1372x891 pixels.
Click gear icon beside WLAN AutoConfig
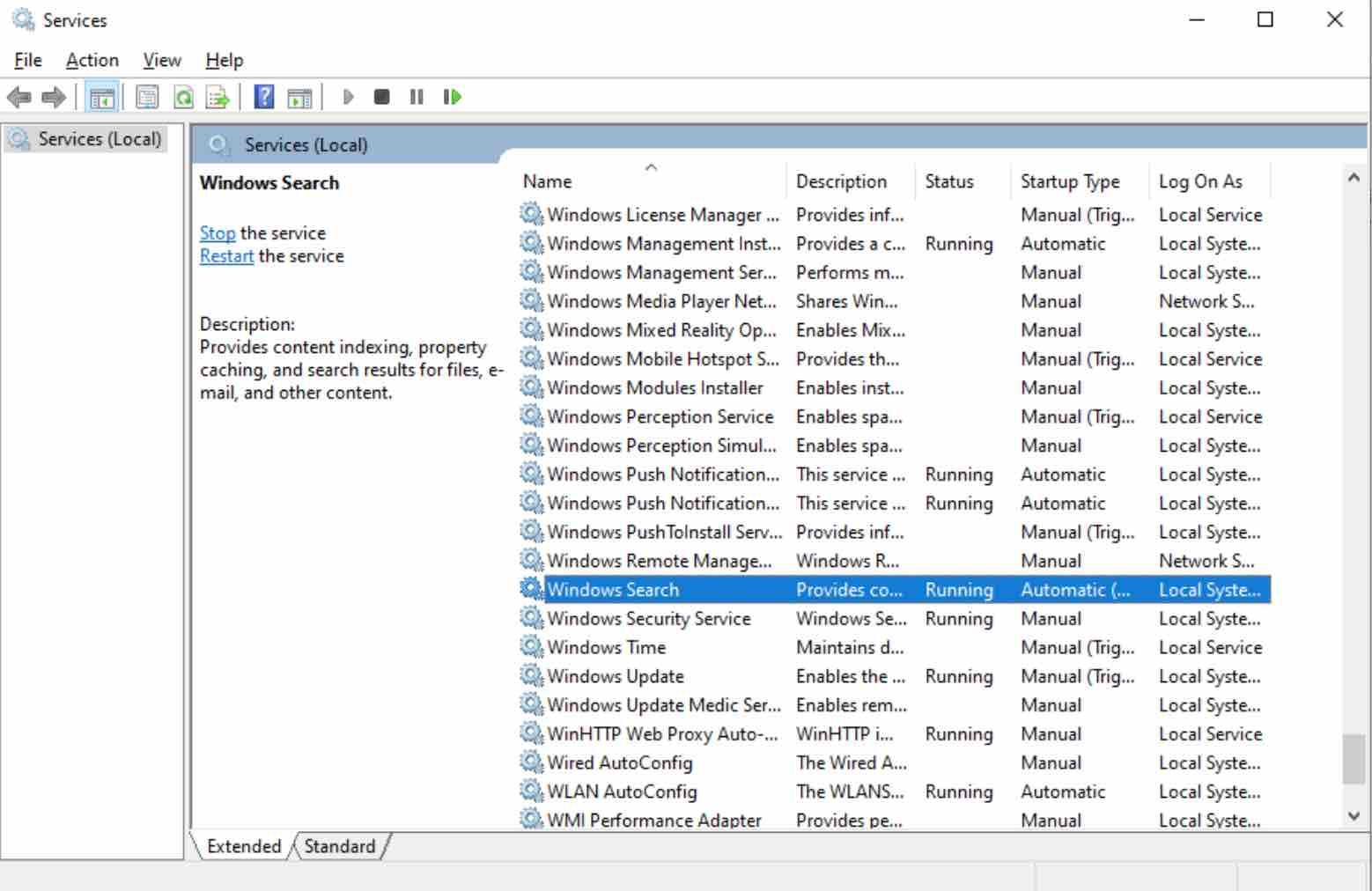pyautogui.click(x=531, y=791)
